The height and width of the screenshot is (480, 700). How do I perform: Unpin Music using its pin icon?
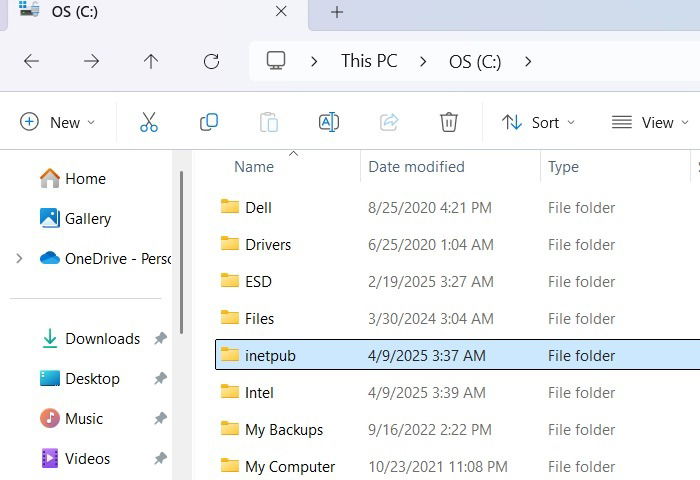tap(160, 418)
